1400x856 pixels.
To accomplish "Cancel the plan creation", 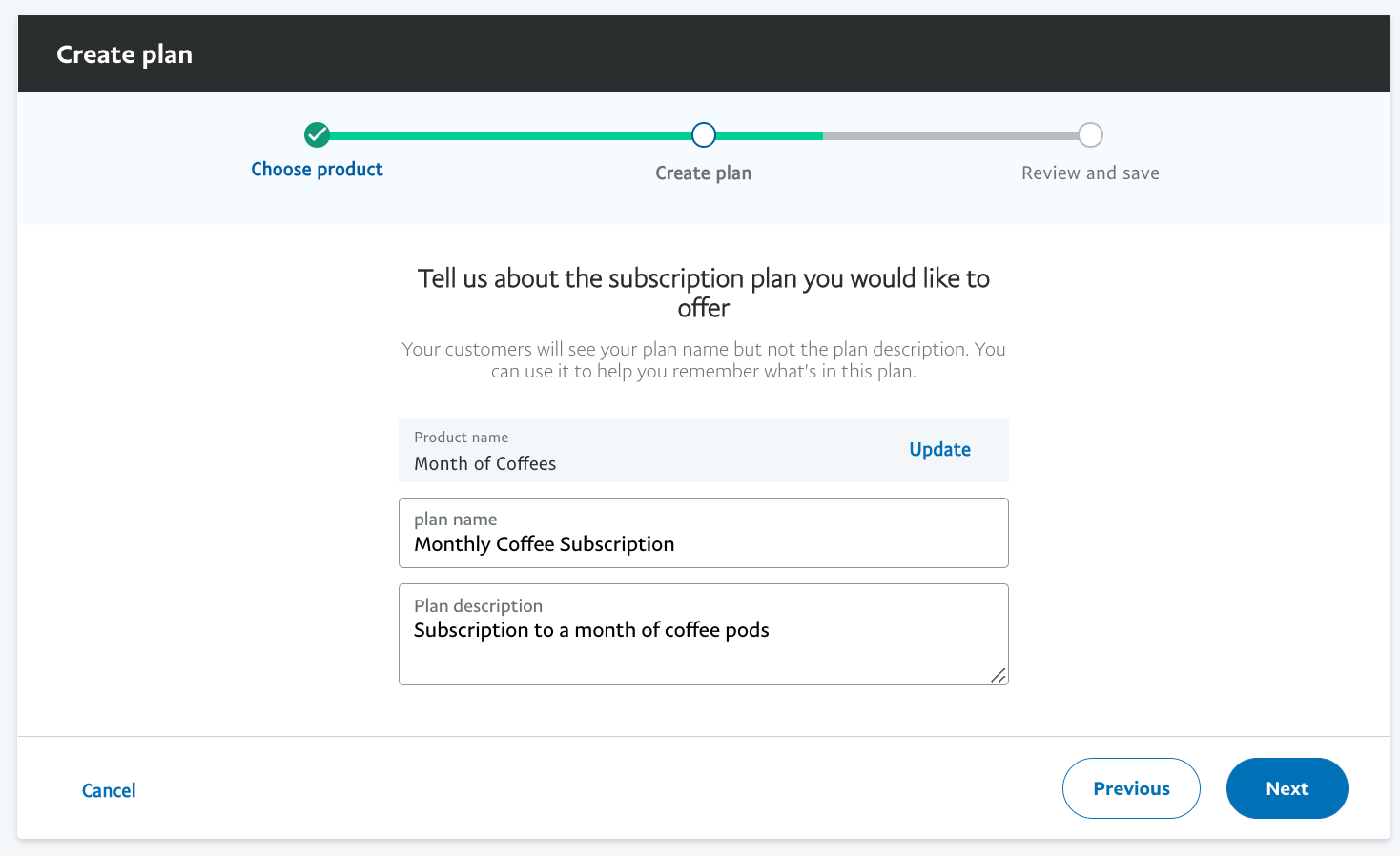I will (x=109, y=790).
